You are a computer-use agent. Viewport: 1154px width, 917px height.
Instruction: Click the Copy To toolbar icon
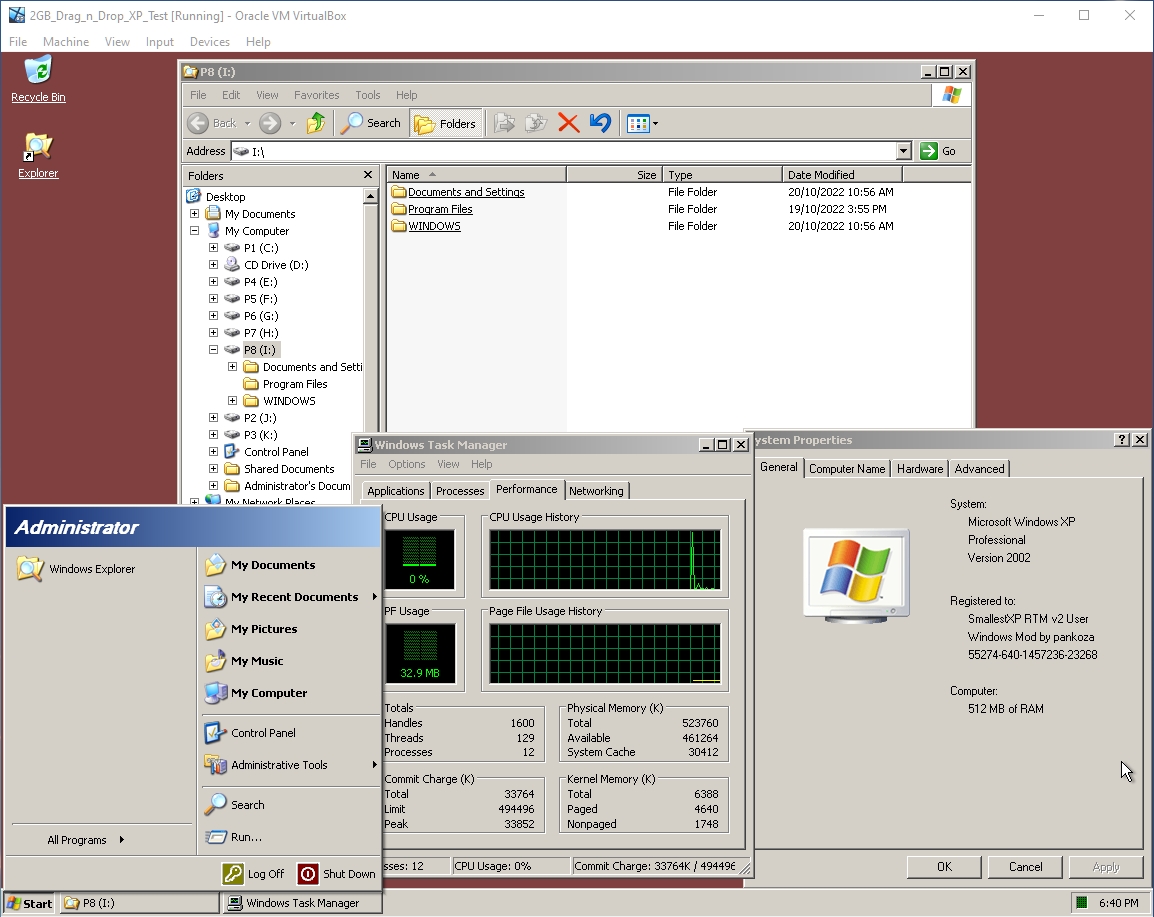[x=537, y=123]
